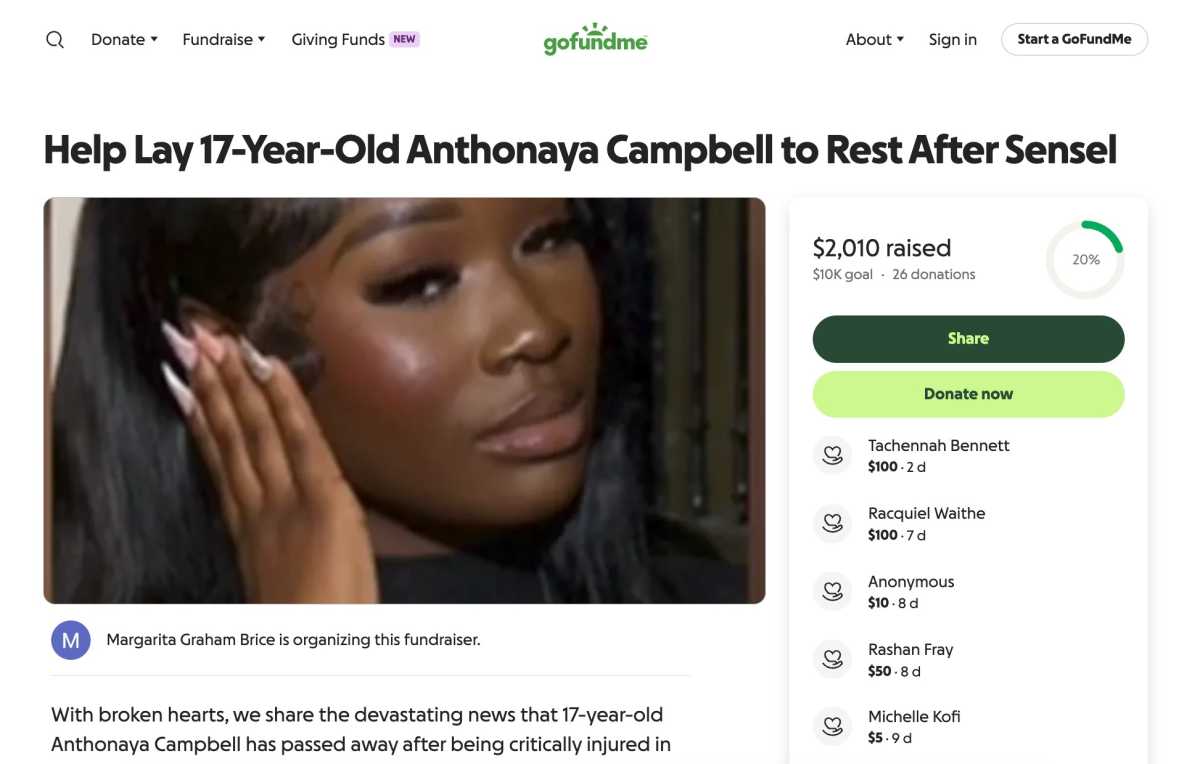This screenshot has height=764, width=1200.
Task: Click organizer avatar with letter M
Action: coord(71,640)
